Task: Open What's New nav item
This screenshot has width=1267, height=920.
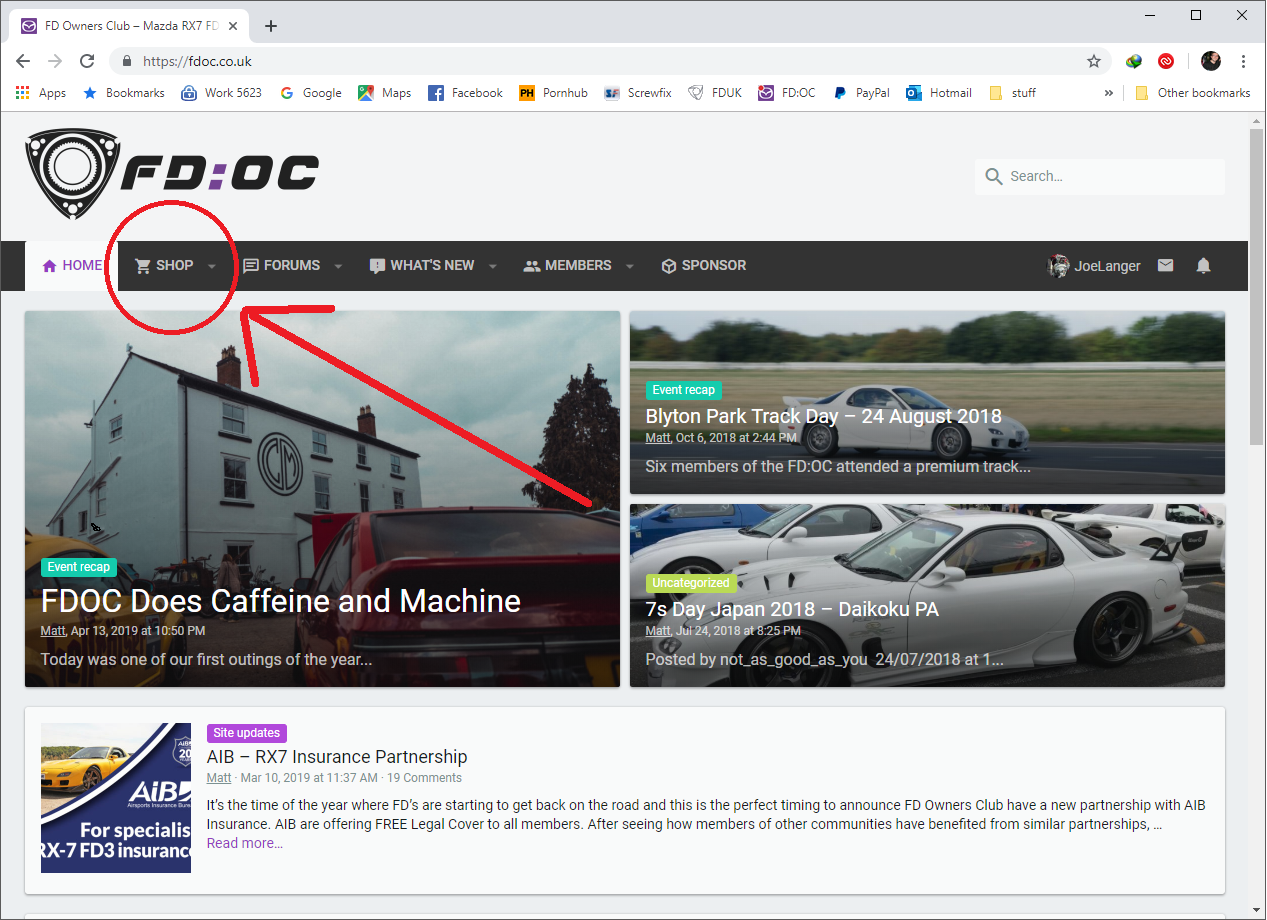Action: (x=422, y=266)
